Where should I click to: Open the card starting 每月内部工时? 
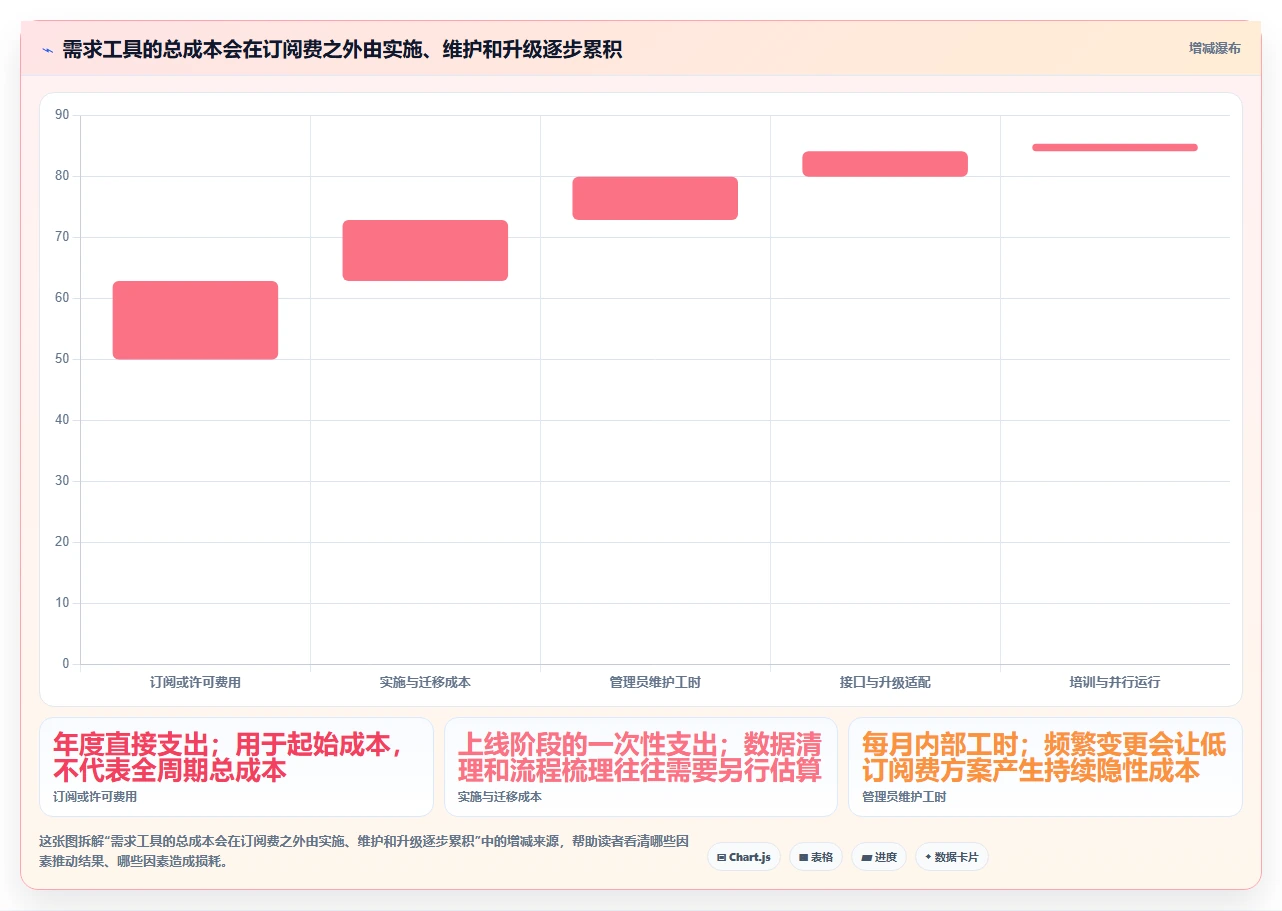pyautogui.click(x=1045, y=767)
